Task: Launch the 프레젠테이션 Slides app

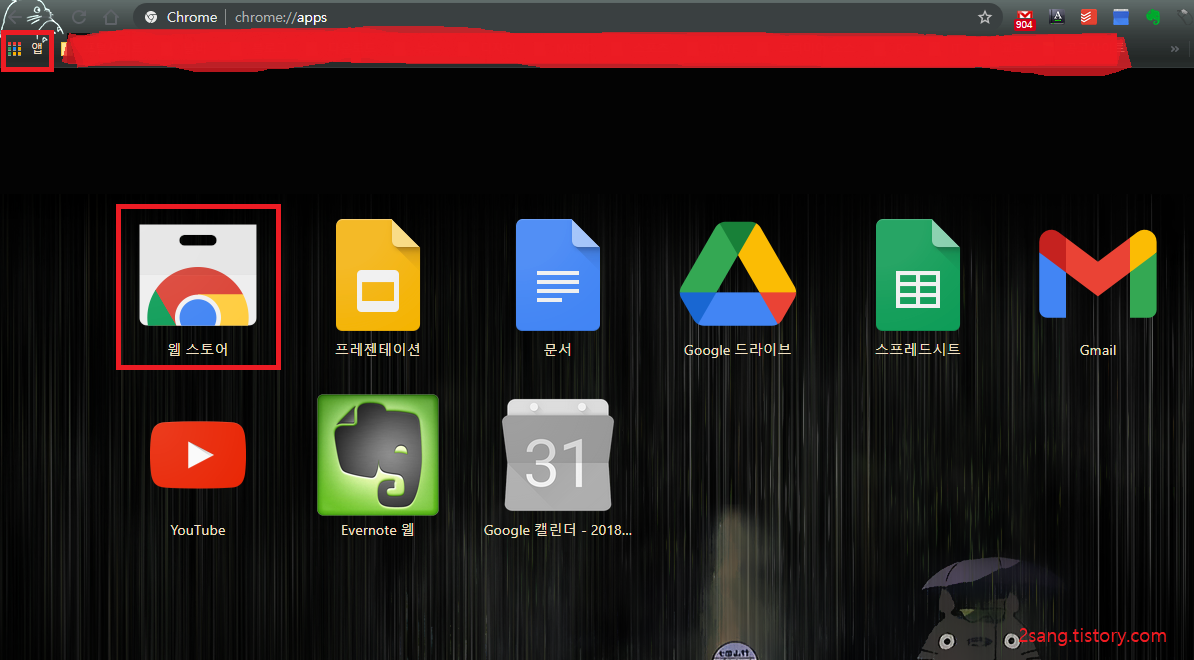Action: coord(378,289)
